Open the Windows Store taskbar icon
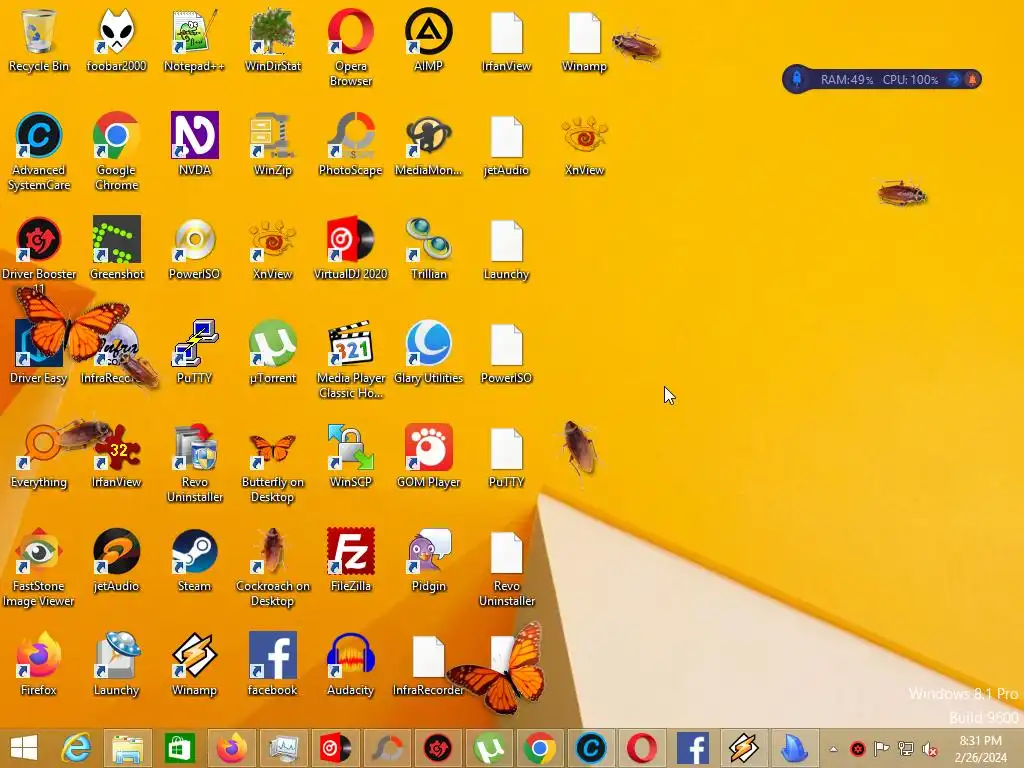The image size is (1024, 768). 179,748
